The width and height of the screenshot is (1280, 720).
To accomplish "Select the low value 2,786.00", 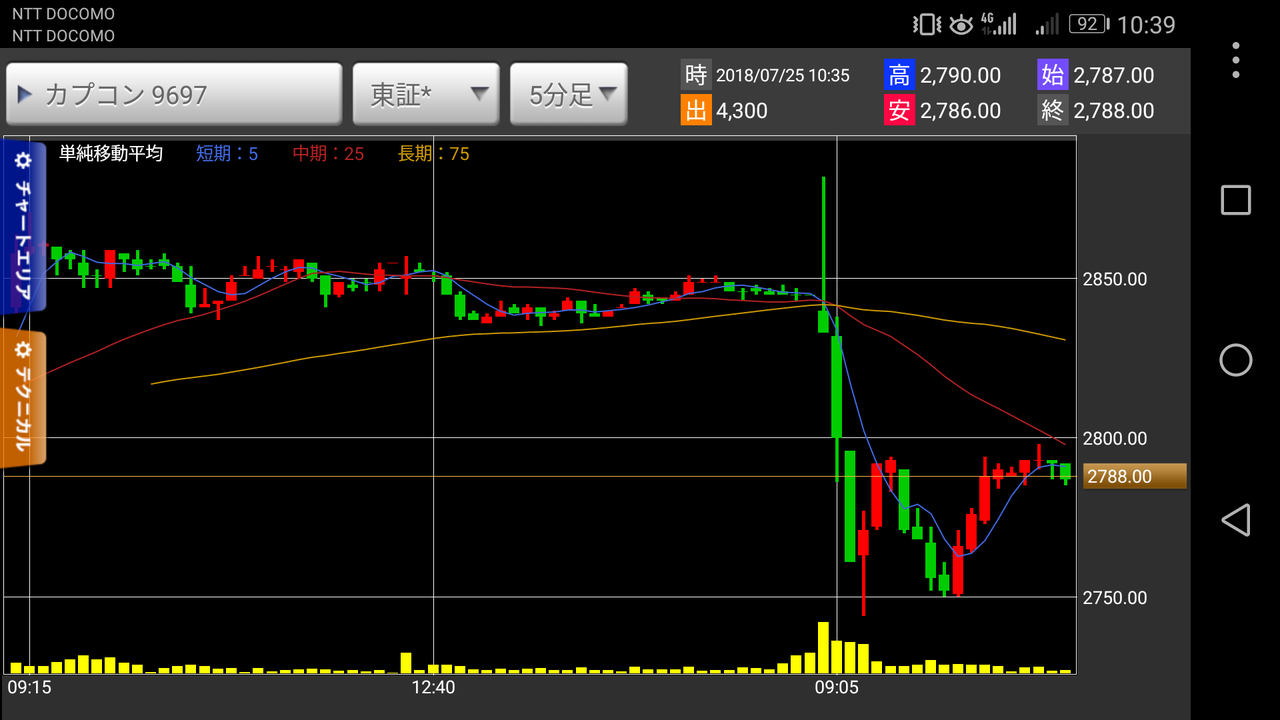I will 960,111.
